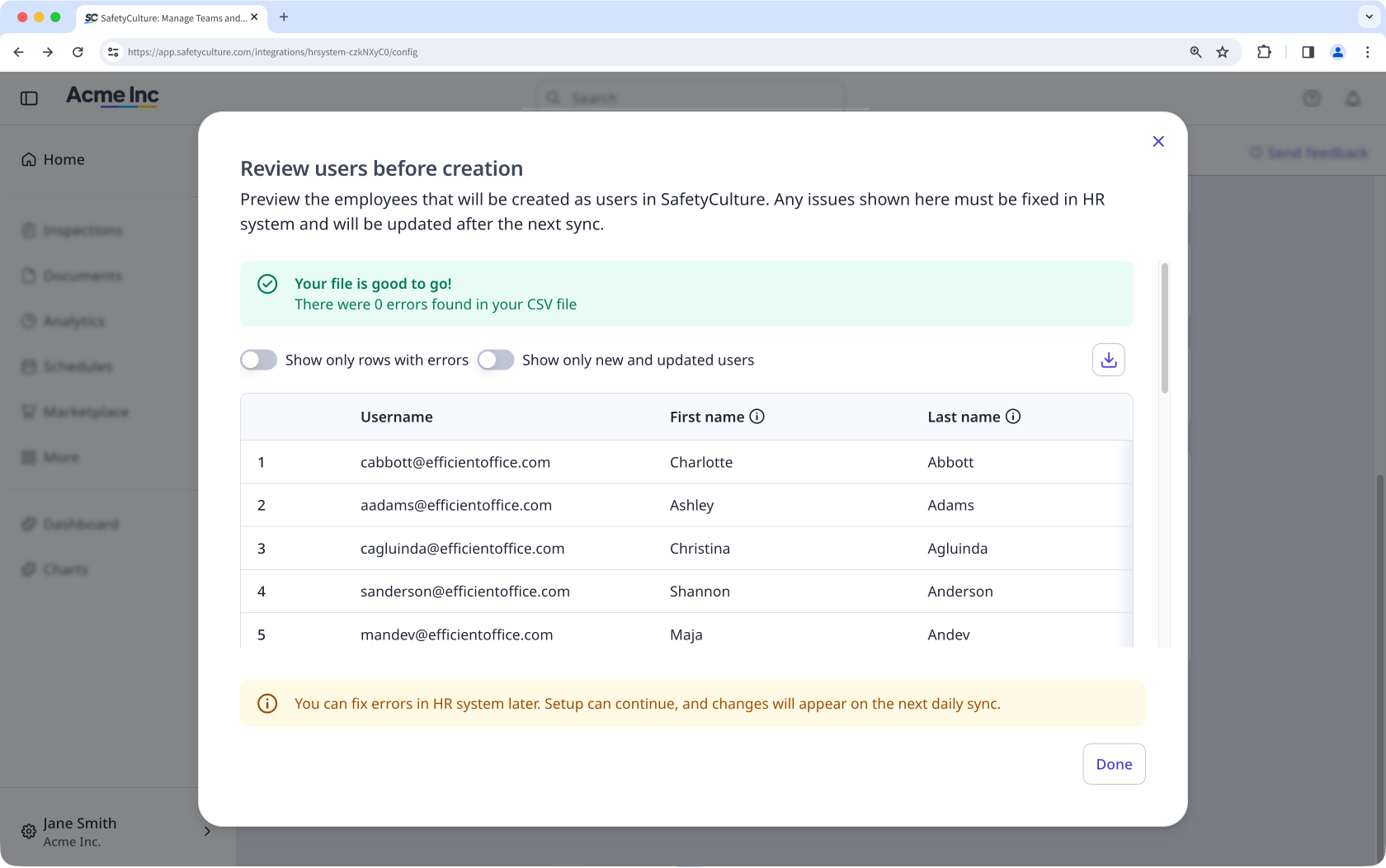Click first name Charlotte cell
This screenshot has width=1386, height=868.
701,462
